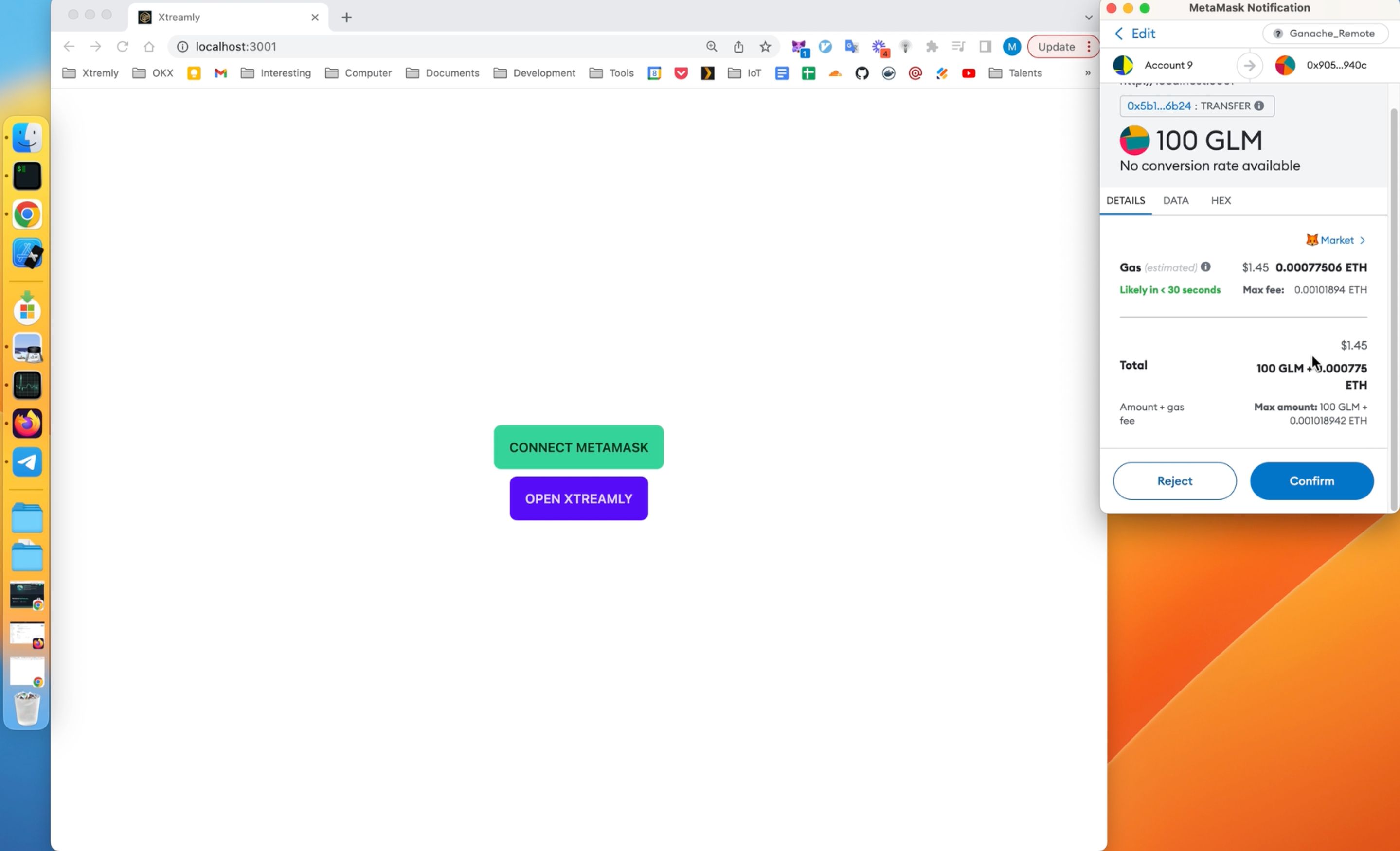Click the recipient 0x905...940c avatar

(1285, 65)
